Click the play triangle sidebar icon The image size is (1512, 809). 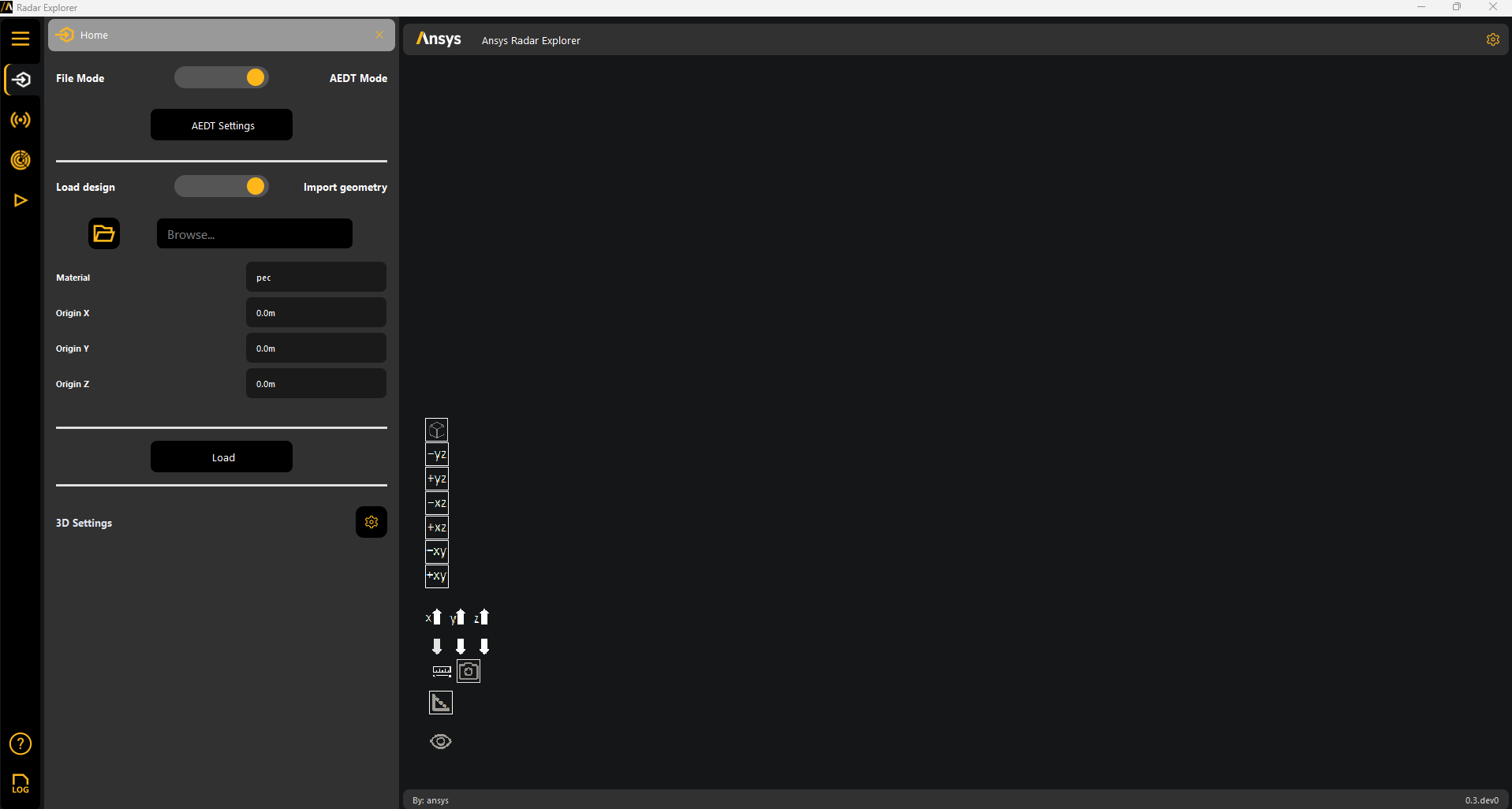(x=21, y=200)
